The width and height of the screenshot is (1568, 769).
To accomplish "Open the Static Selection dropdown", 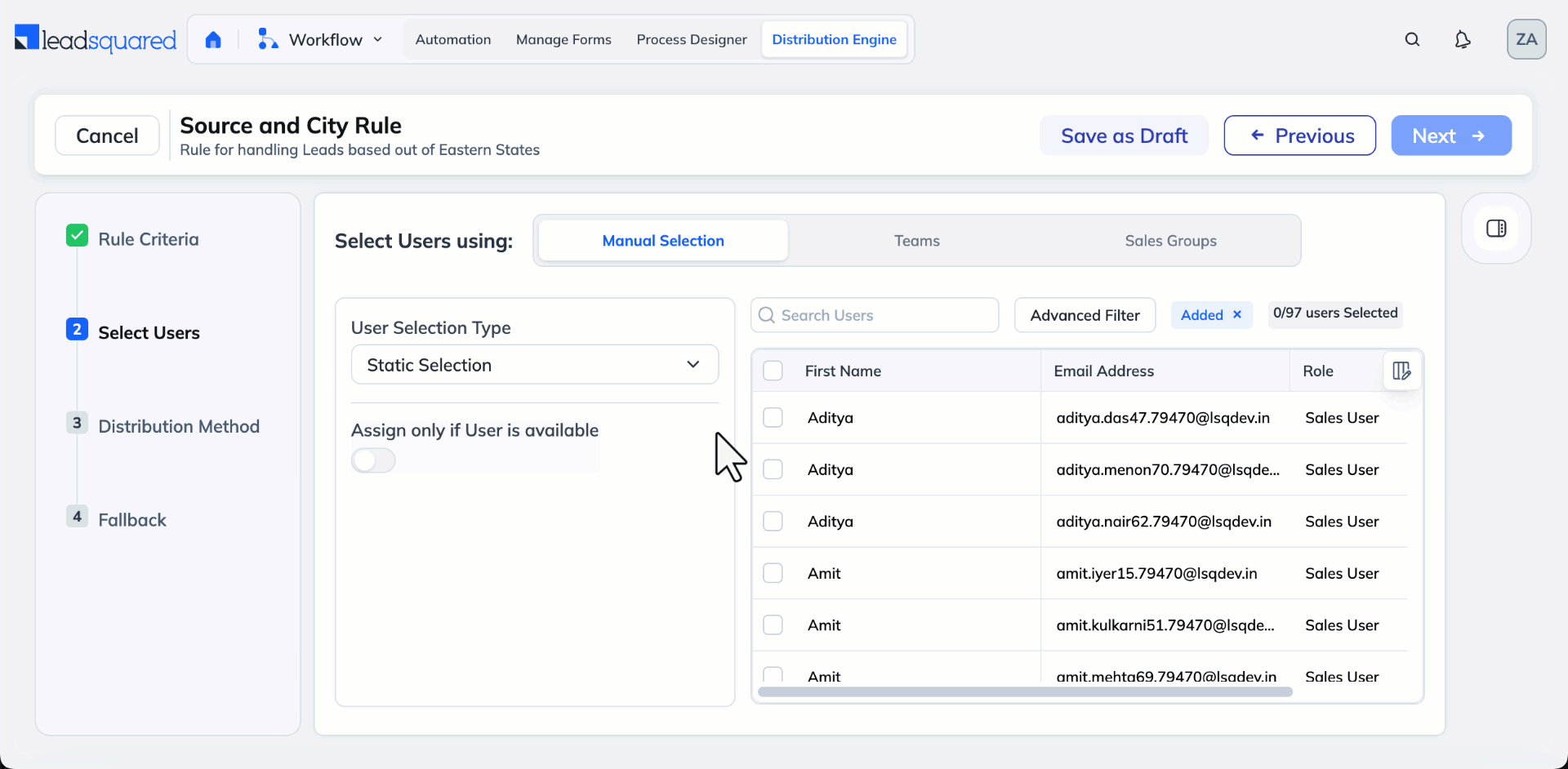I will [x=535, y=365].
